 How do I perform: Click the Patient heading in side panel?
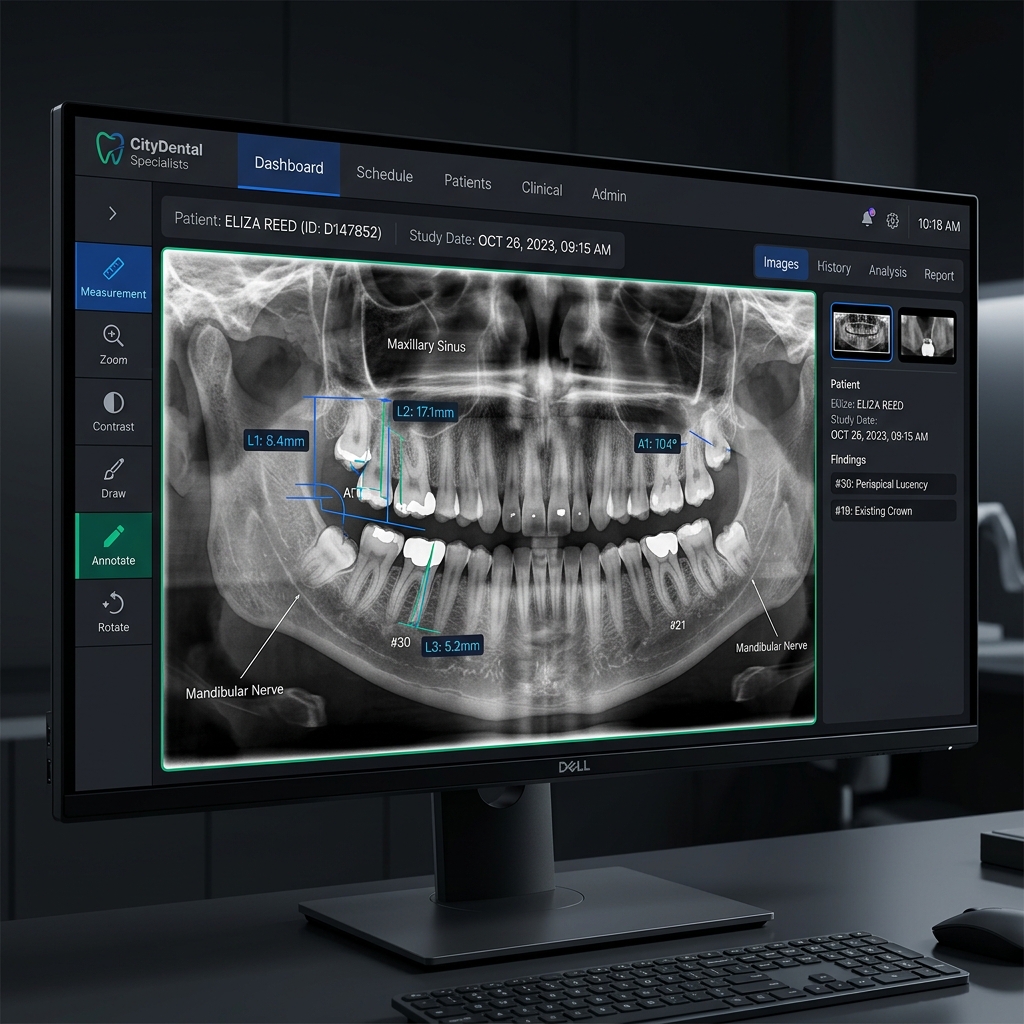point(845,384)
